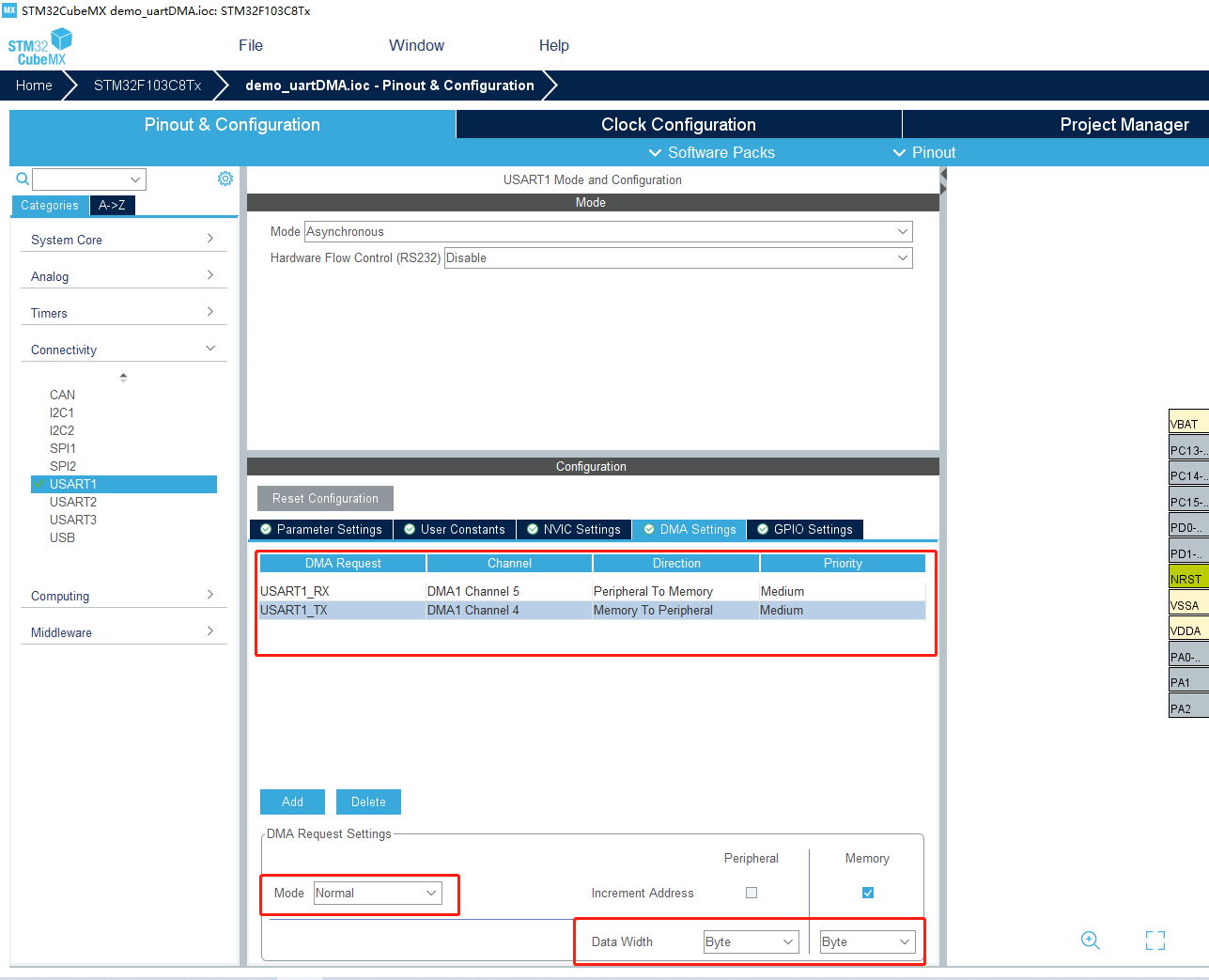The height and width of the screenshot is (980, 1209).
Task: Open Hardware Flow Control dropdown
Action: coord(678,257)
